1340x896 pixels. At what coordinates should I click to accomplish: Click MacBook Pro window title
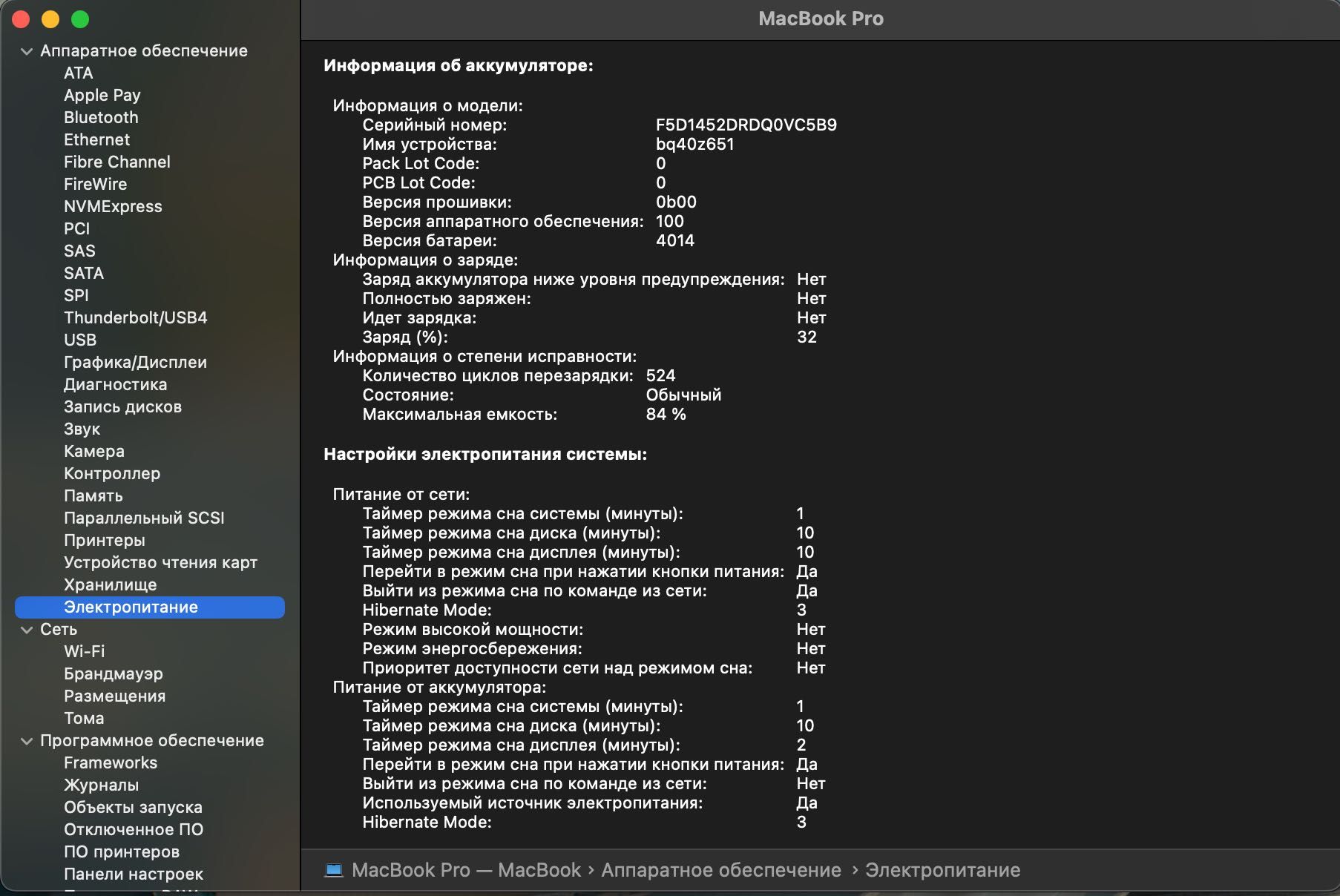(821, 19)
